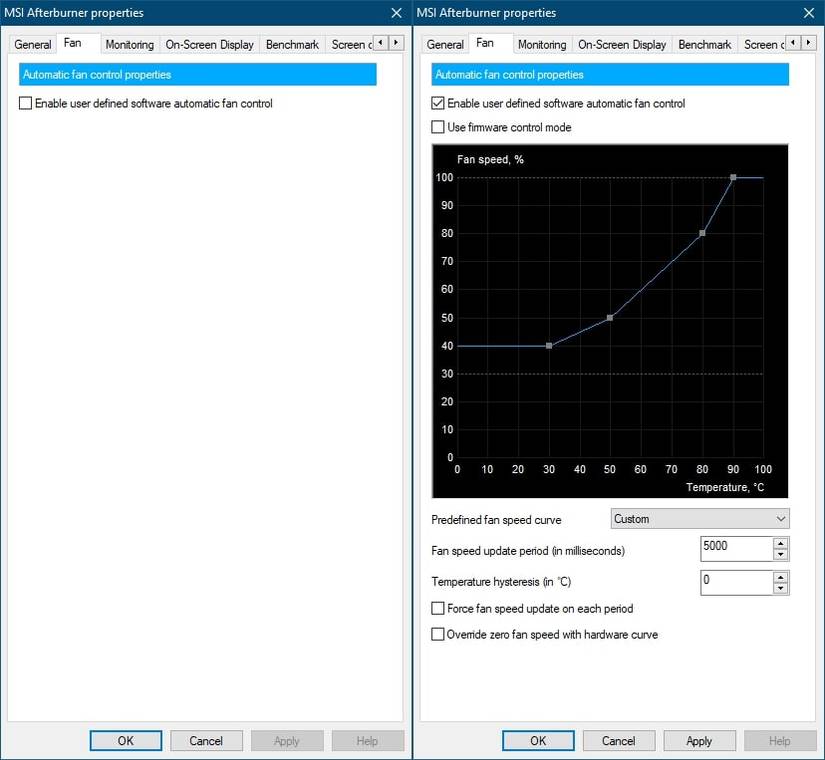Select the fan curve node at 100 percent
Screen dimensions: 825x760
[x=733, y=177]
